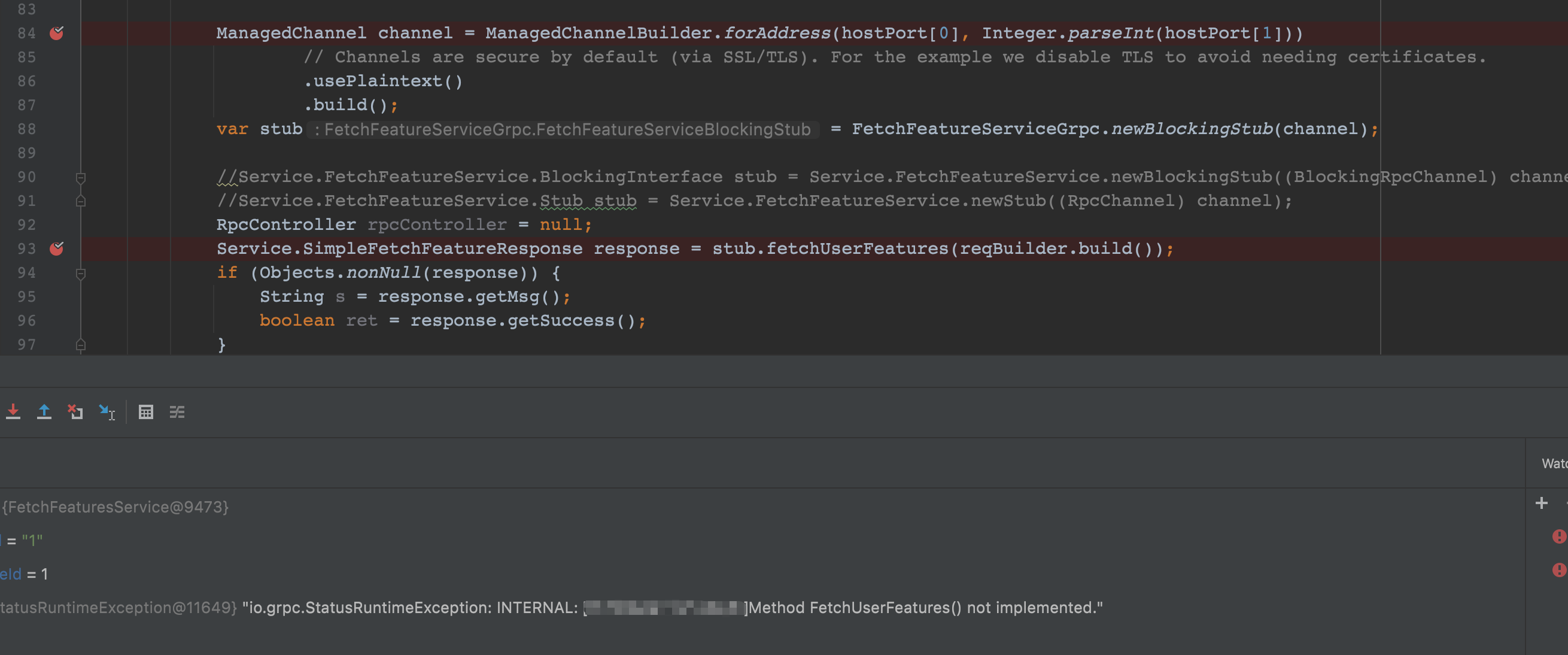
Task: Toggle the breakpoint on line 84
Action: click(x=57, y=33)
